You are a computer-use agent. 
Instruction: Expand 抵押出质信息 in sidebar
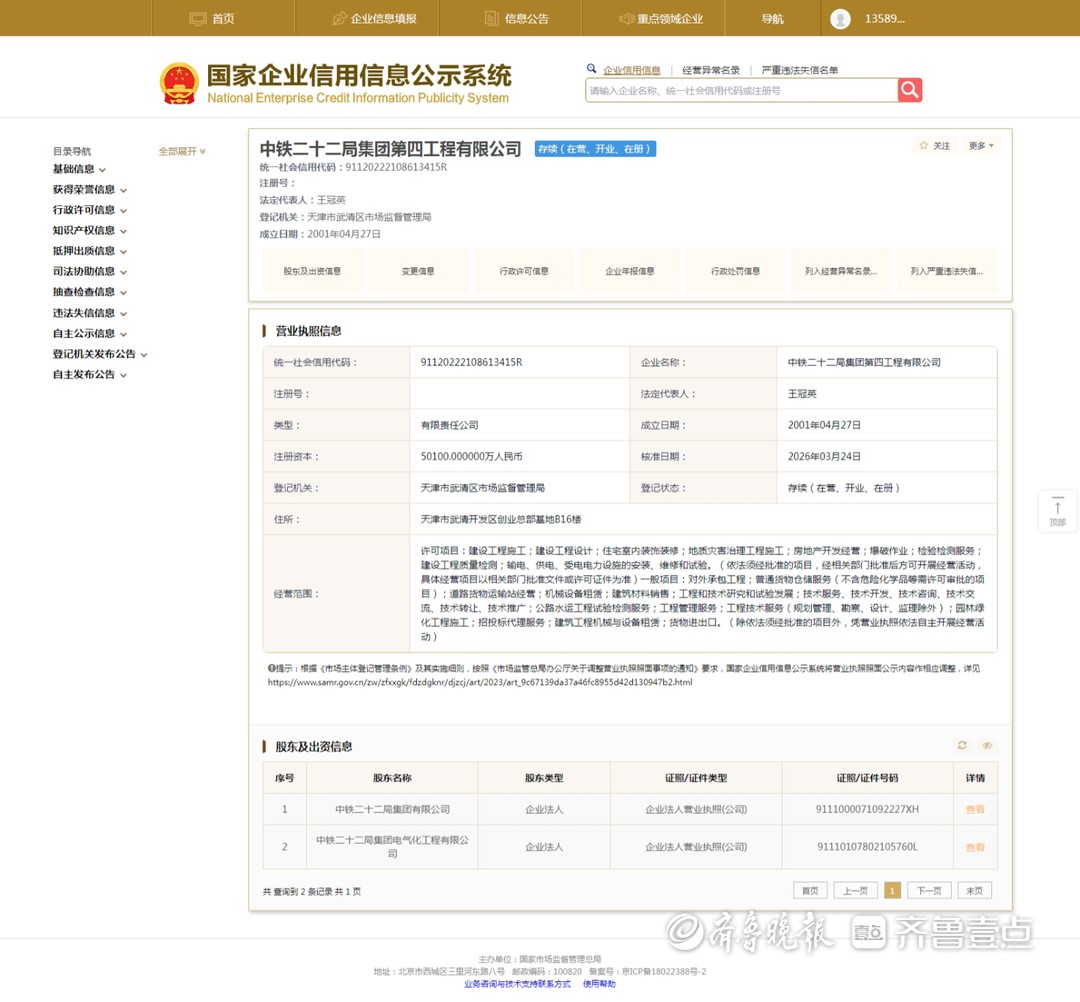[90, 251]
